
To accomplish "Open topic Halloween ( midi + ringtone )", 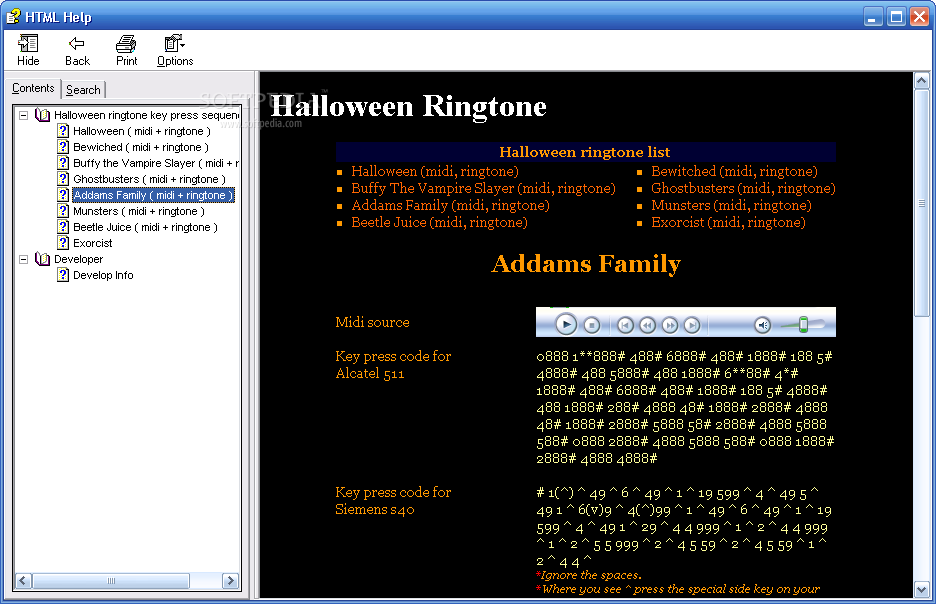I will [x=141, y=131].
